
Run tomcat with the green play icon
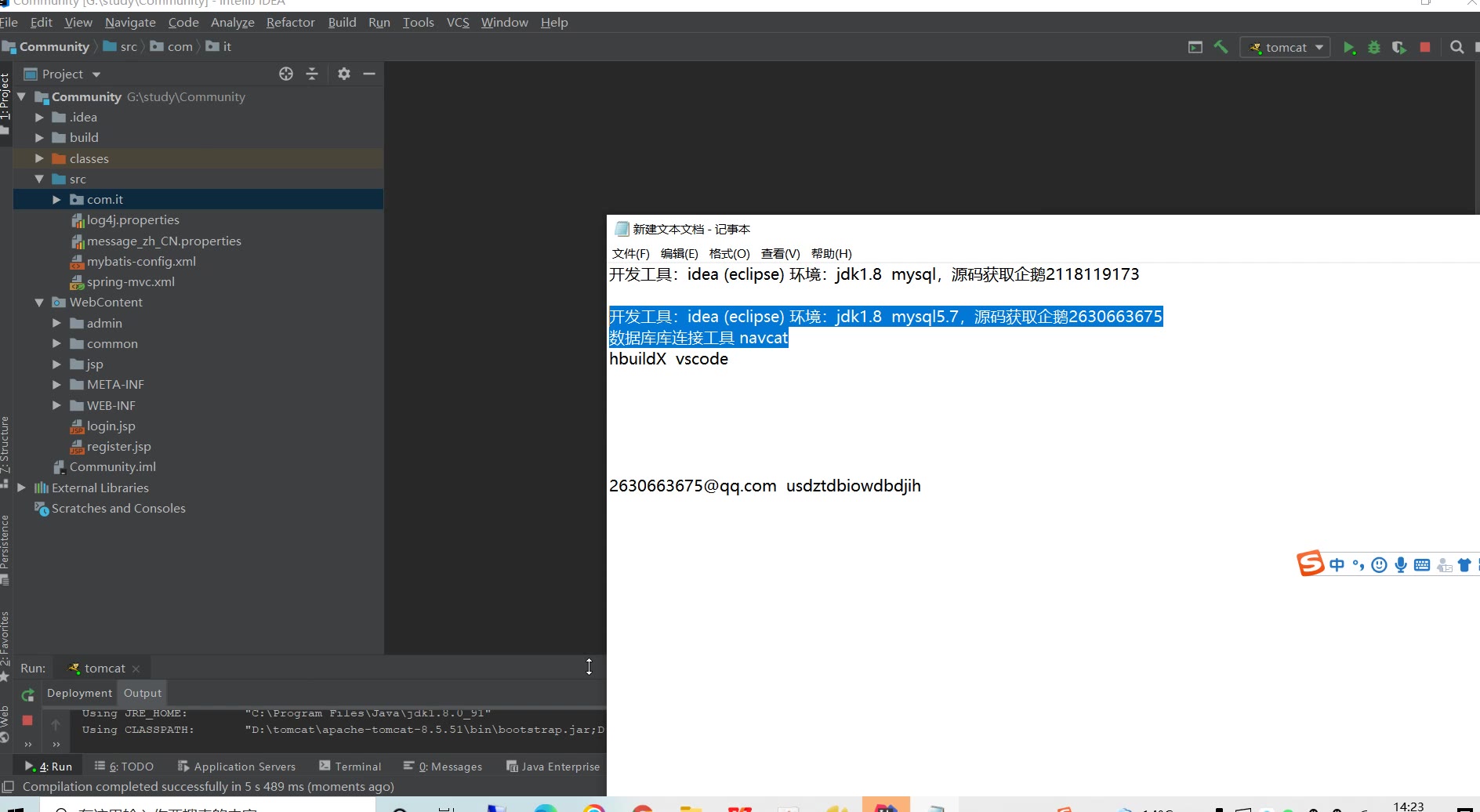[1349, 48]
